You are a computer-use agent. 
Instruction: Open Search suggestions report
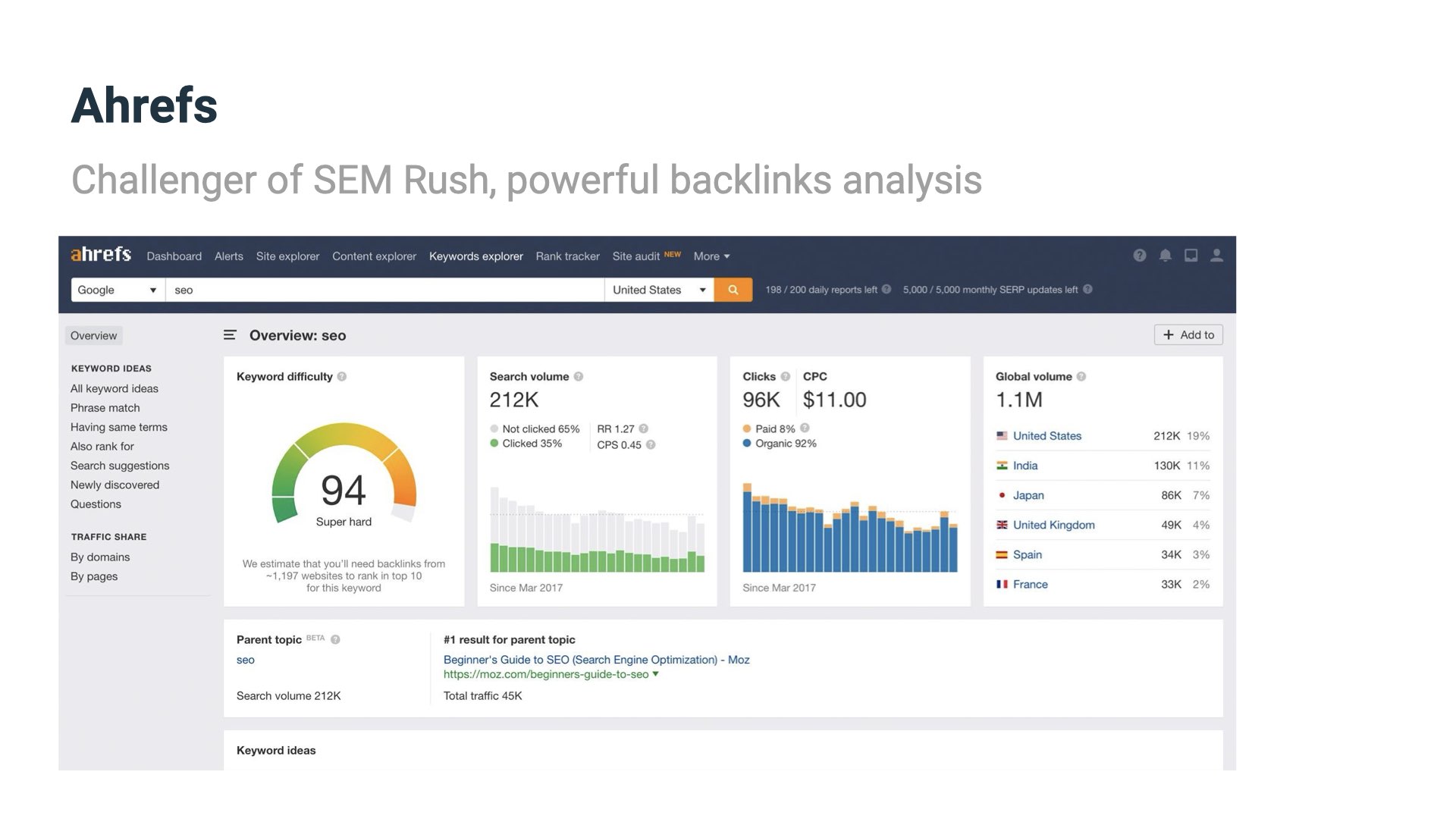120,466
